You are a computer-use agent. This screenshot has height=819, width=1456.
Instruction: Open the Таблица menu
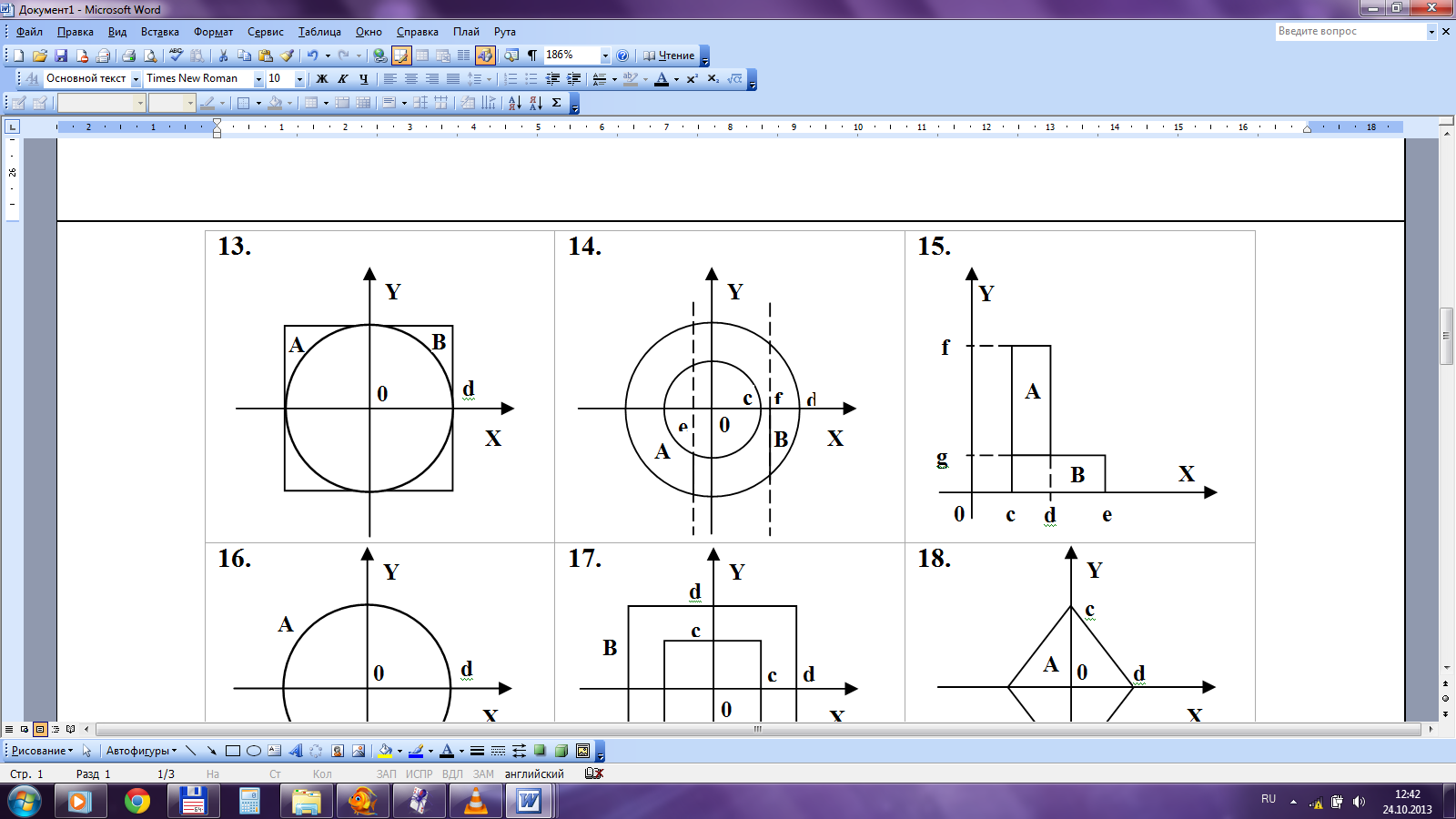319,32
